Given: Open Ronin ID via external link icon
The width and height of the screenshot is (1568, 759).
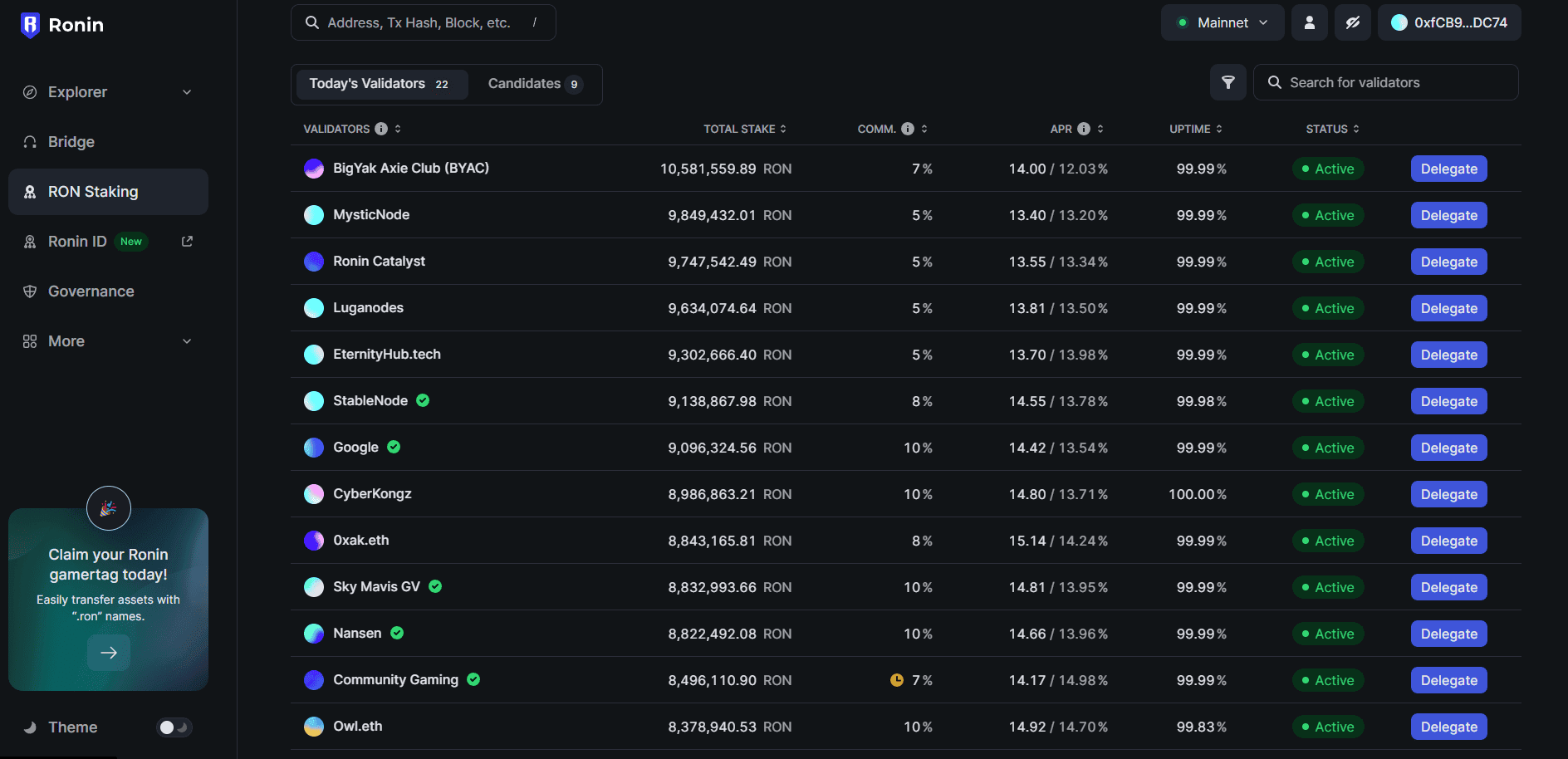Looking at the screenshot, I should pyautogui.click(x=187, y=240).
